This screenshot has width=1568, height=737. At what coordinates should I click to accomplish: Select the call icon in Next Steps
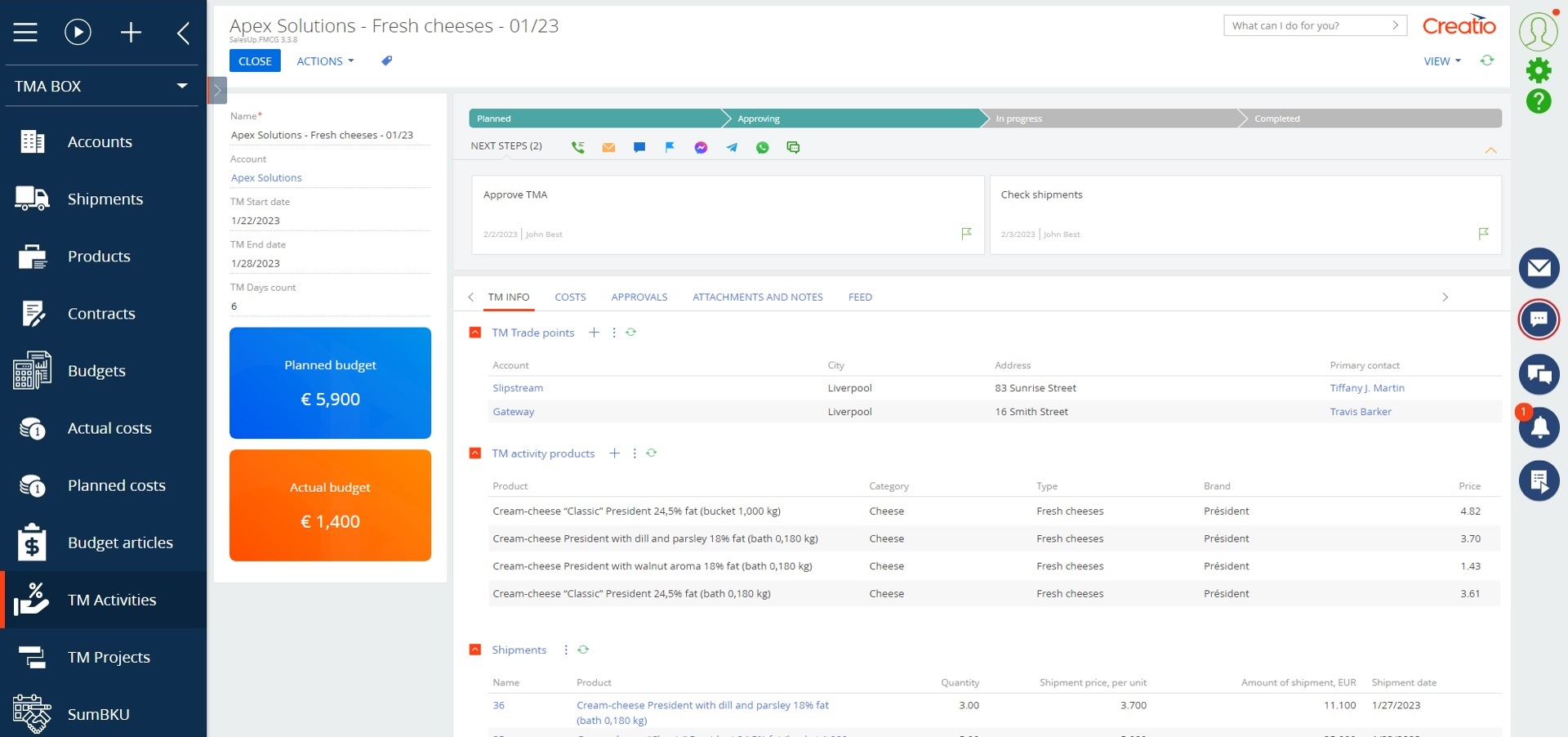(578, 147)
